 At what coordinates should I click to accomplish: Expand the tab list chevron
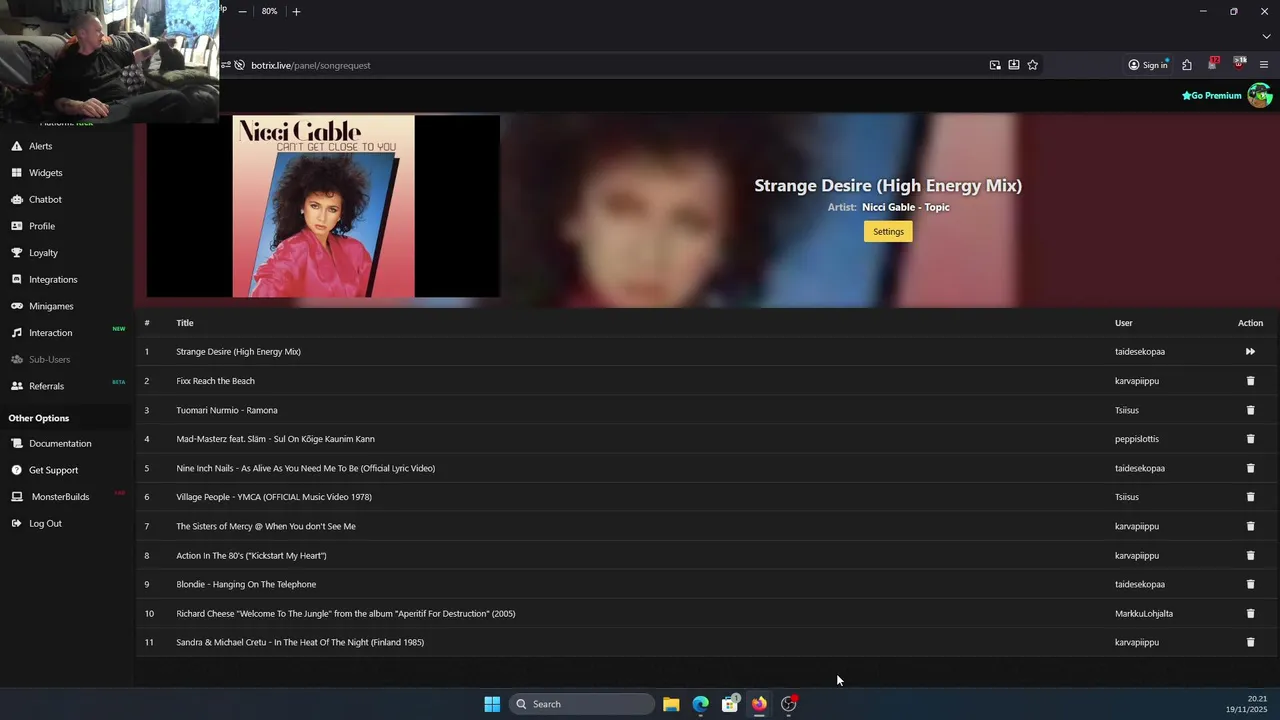[x=1266, y=37]
